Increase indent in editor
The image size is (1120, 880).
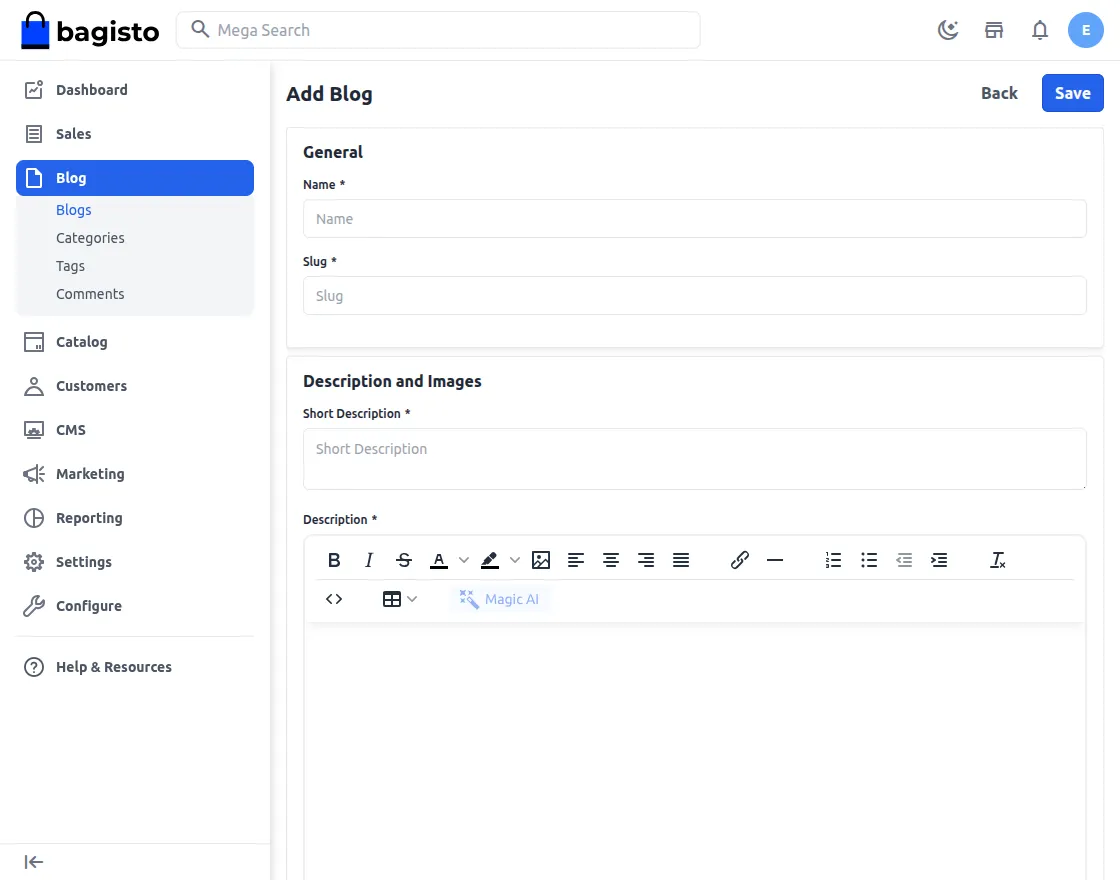click(939, 560)
